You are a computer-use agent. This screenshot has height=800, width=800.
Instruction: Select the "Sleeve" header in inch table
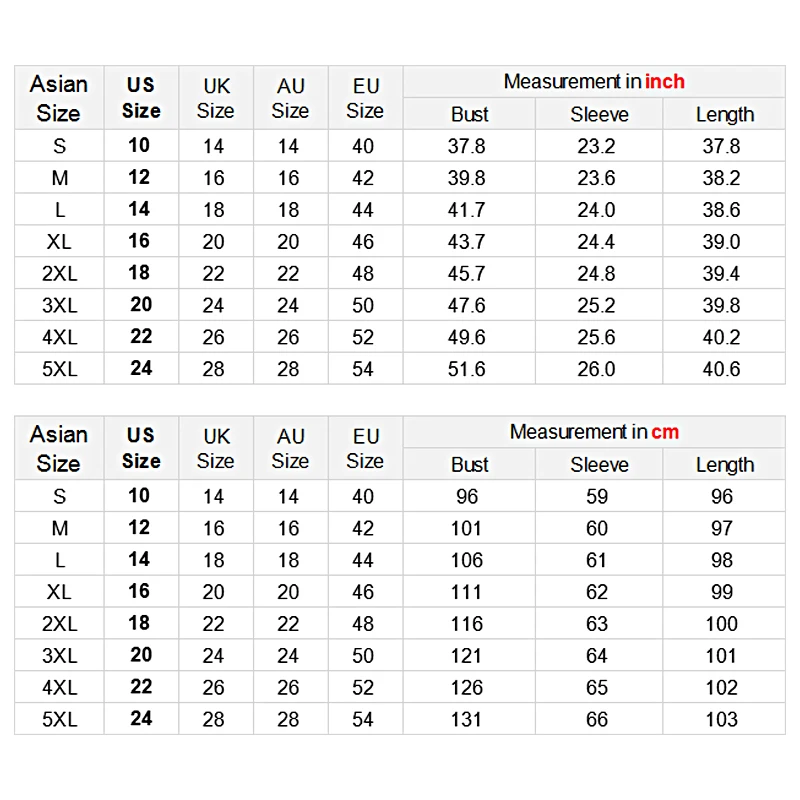click(x=599, y=114)
